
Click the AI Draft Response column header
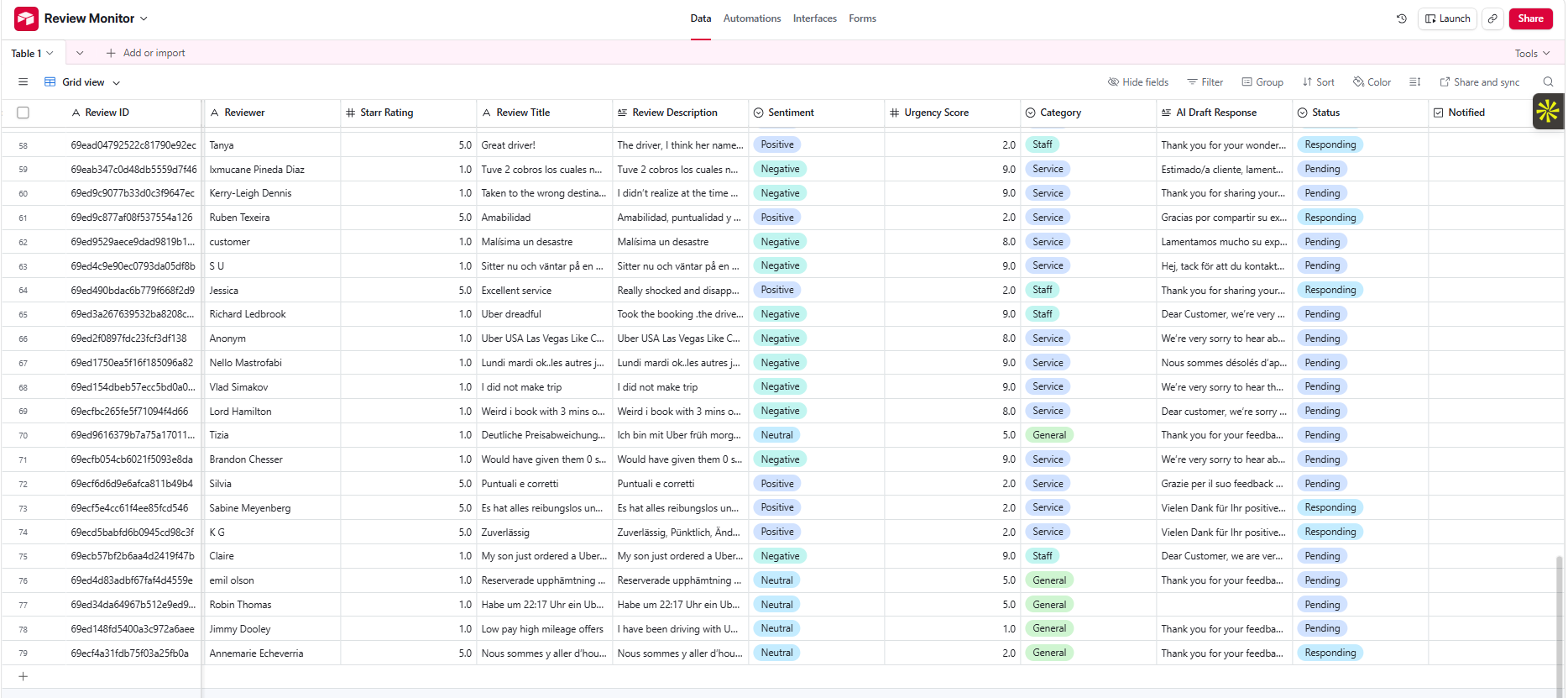1225,113
